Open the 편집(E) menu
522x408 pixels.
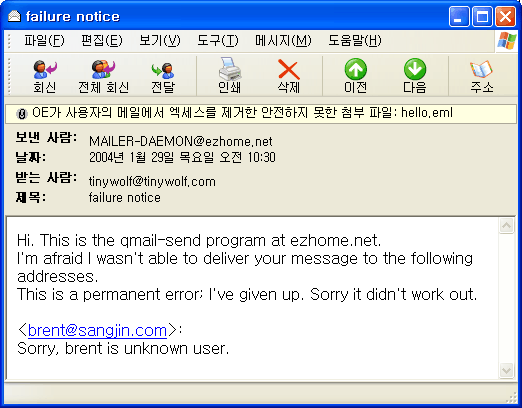tap(102, 41)
